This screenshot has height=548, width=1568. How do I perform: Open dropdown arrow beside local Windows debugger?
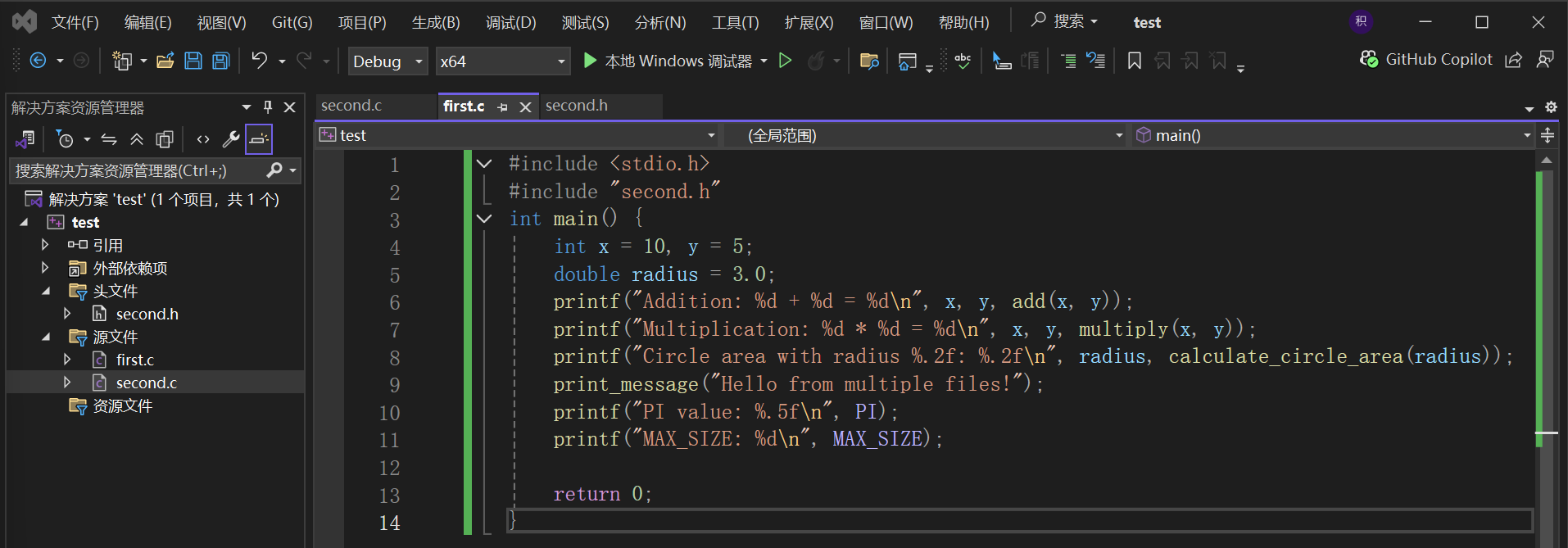click(764, 61)
